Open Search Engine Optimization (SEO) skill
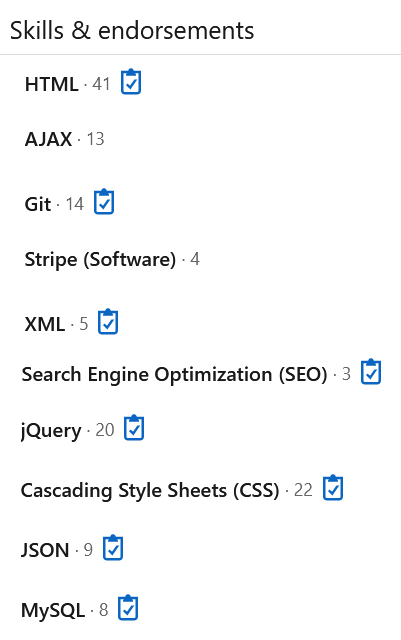Screen dimensions: 401x640 point(174,374)
